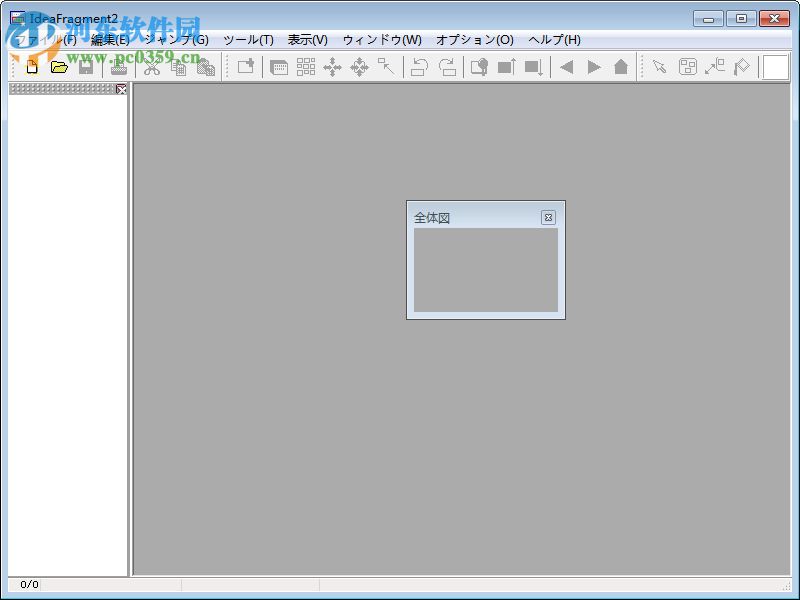Click the diamond expand-arrows icon
This screenshot has width=800, height=600.
pyautogui.click(x=360, y=67)
